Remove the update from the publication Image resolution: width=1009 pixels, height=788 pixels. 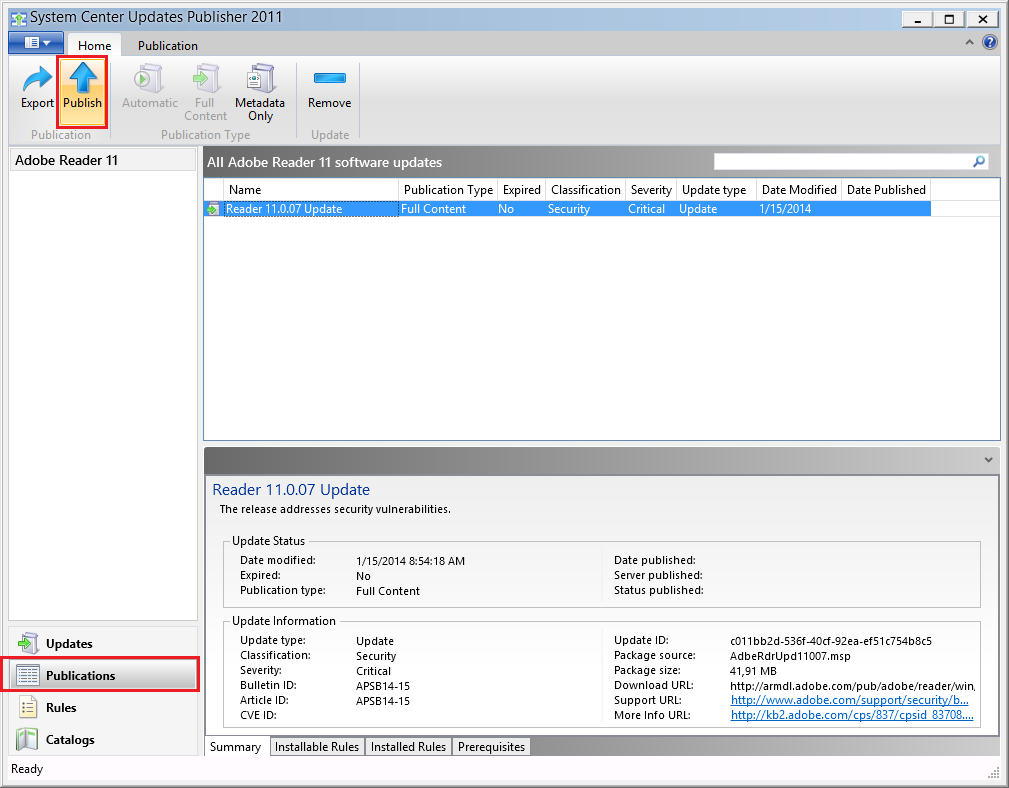[x=329, y=91]
